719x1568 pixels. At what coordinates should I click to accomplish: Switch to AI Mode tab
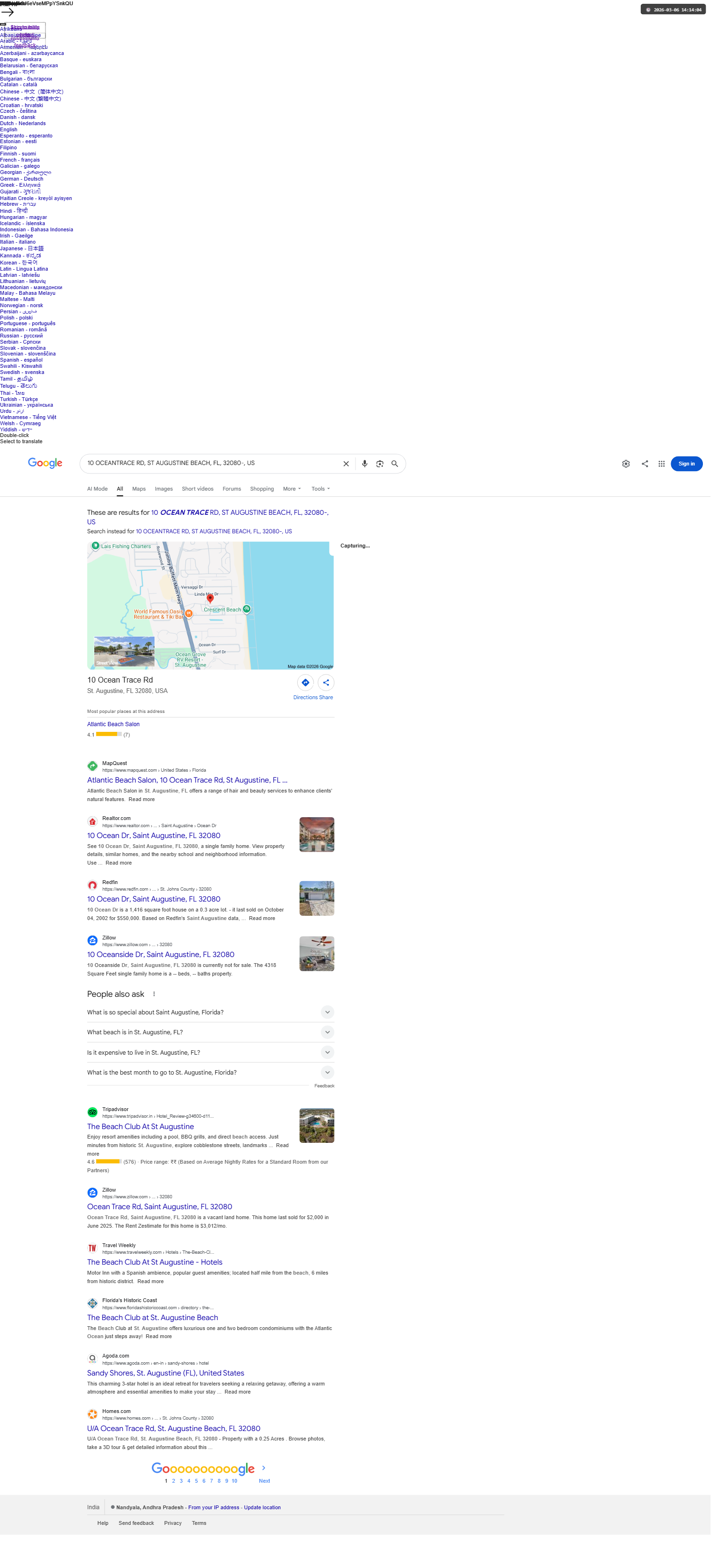tap(98, 489)
